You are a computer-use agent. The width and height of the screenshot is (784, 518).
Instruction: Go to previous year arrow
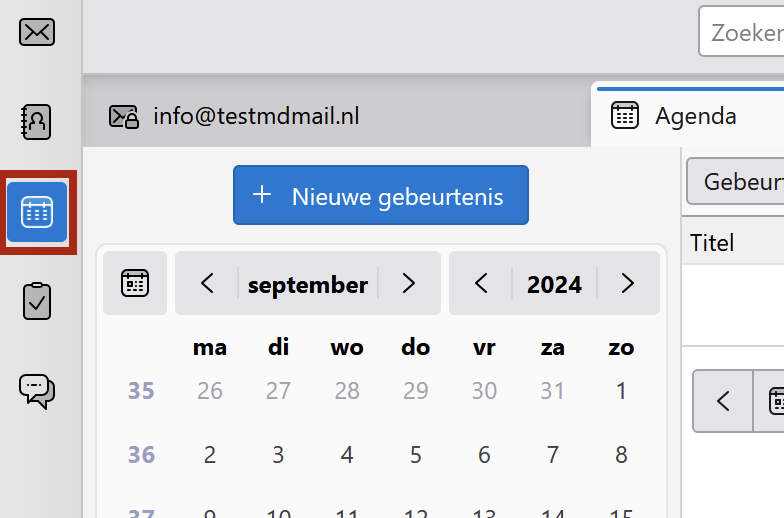point(481,284)
